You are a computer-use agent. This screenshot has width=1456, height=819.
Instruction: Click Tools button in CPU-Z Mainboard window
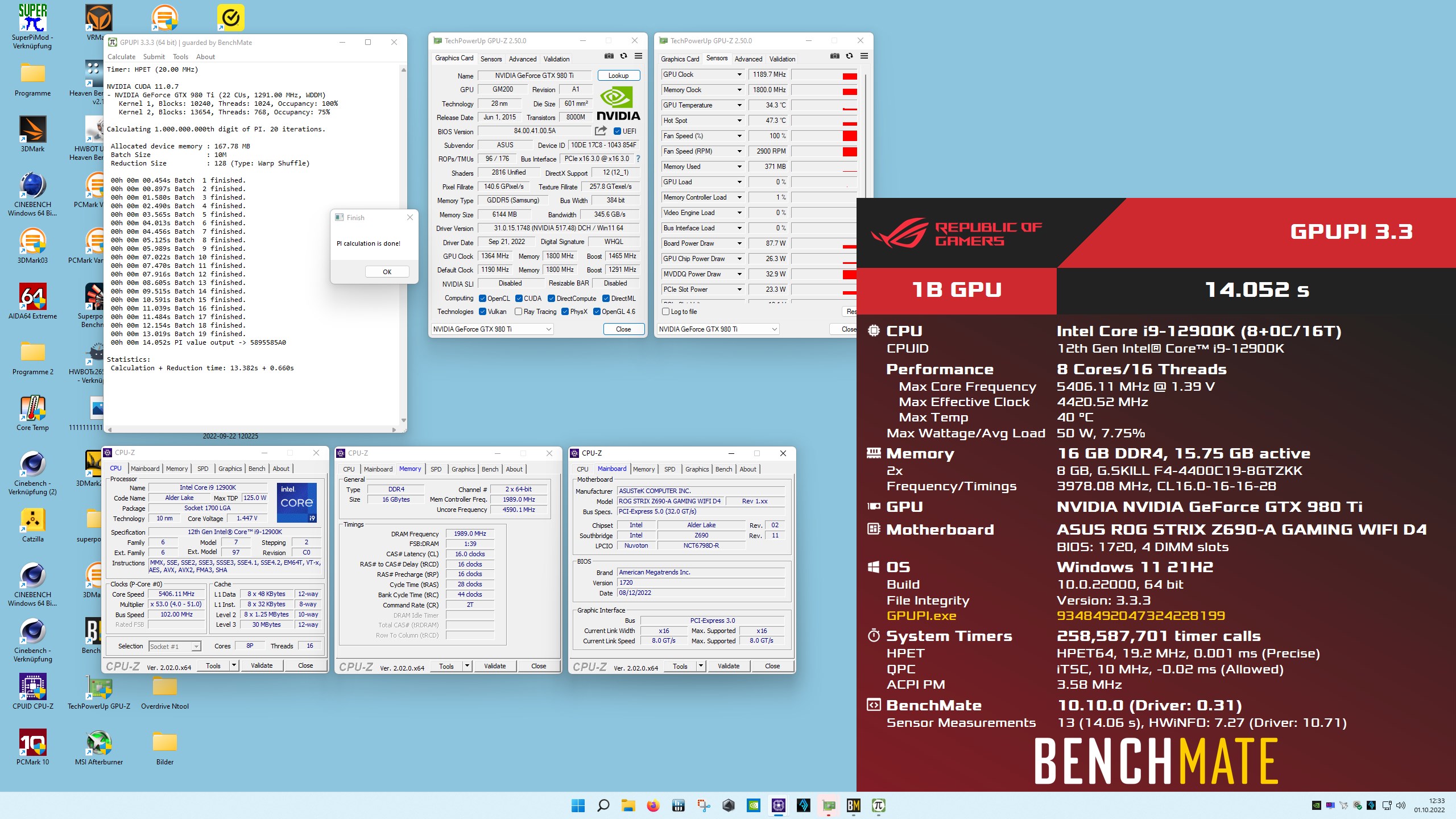680,666
